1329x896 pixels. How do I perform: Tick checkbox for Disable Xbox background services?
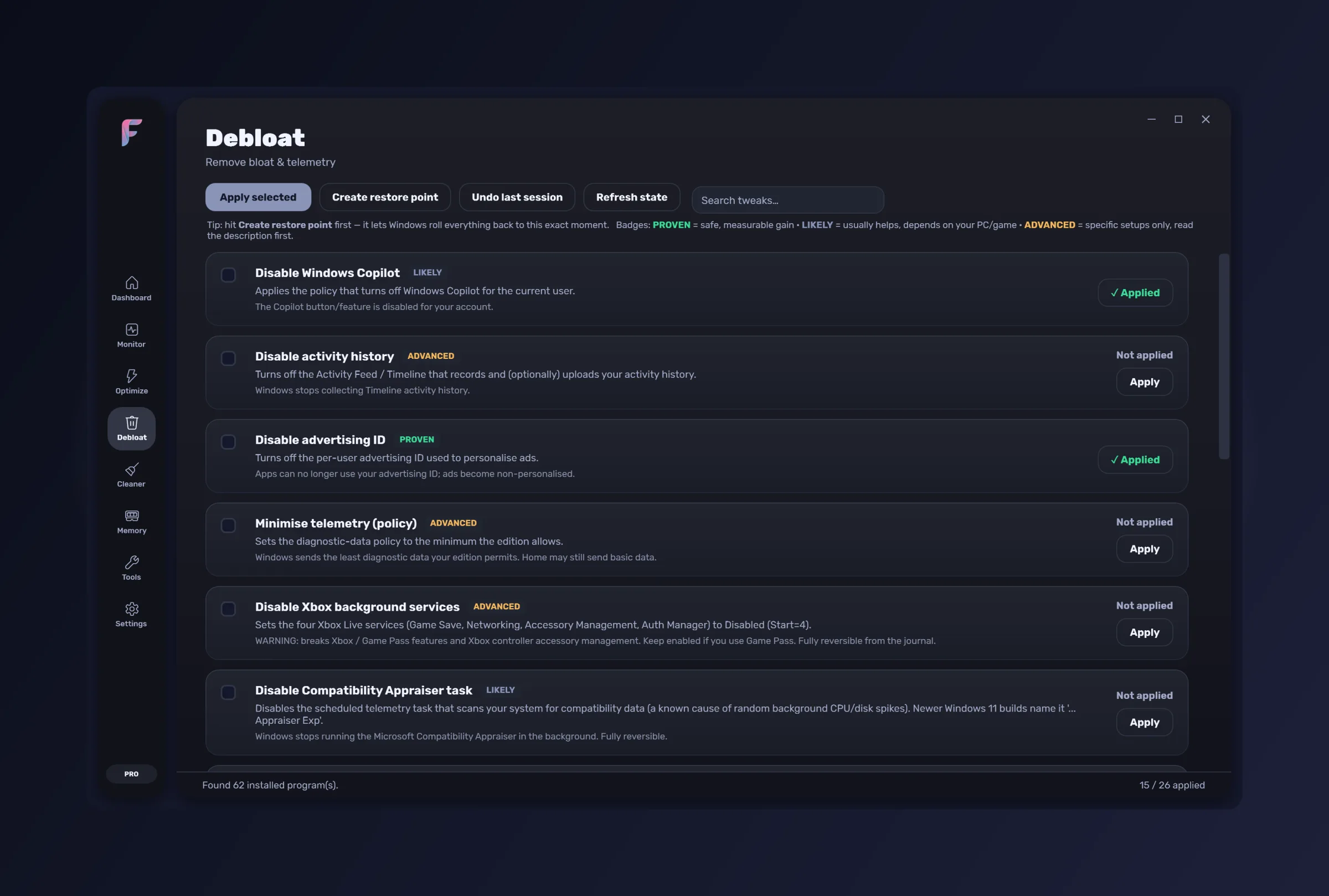[228, 609]
